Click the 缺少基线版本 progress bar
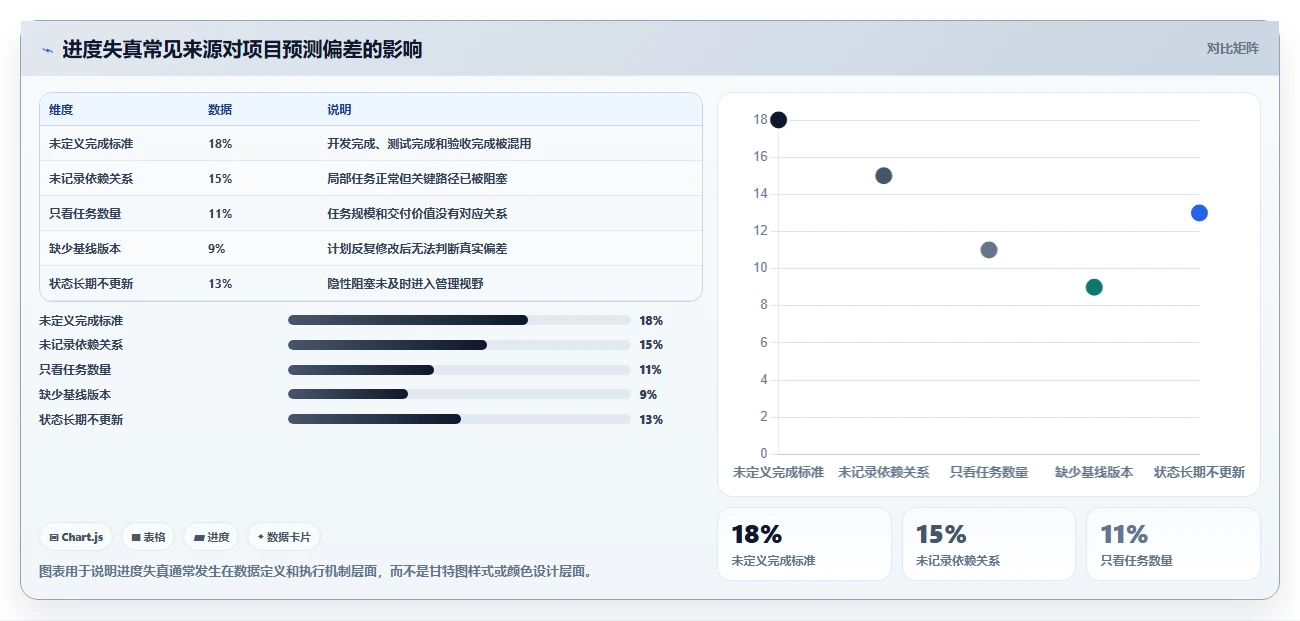Viewport: 1300px width, 621px height. [459, 394]
